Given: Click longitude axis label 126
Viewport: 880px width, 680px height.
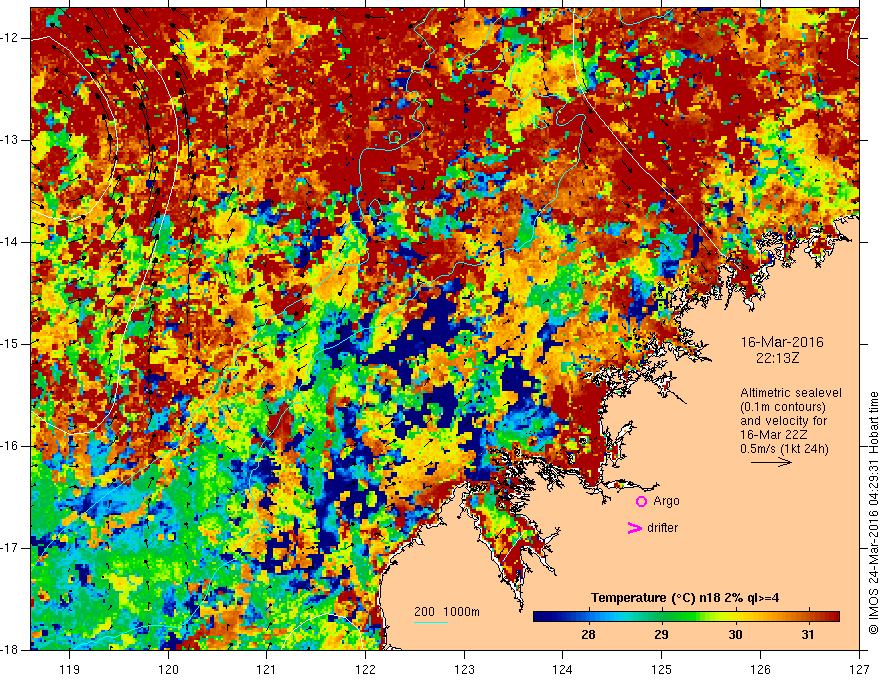Looking at the screenshot, I should [760, 669].
